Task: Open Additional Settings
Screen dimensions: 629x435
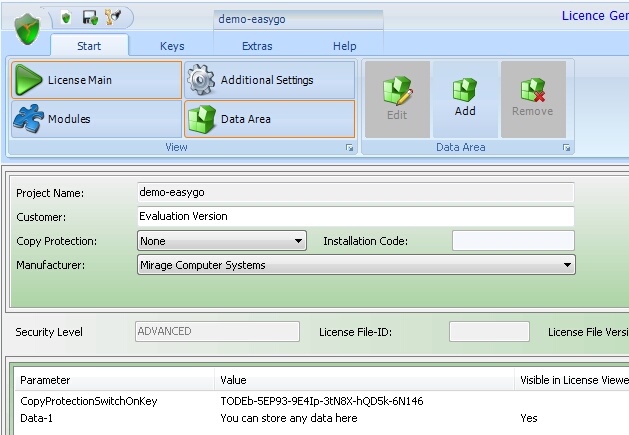Action: tap(269, 80)
